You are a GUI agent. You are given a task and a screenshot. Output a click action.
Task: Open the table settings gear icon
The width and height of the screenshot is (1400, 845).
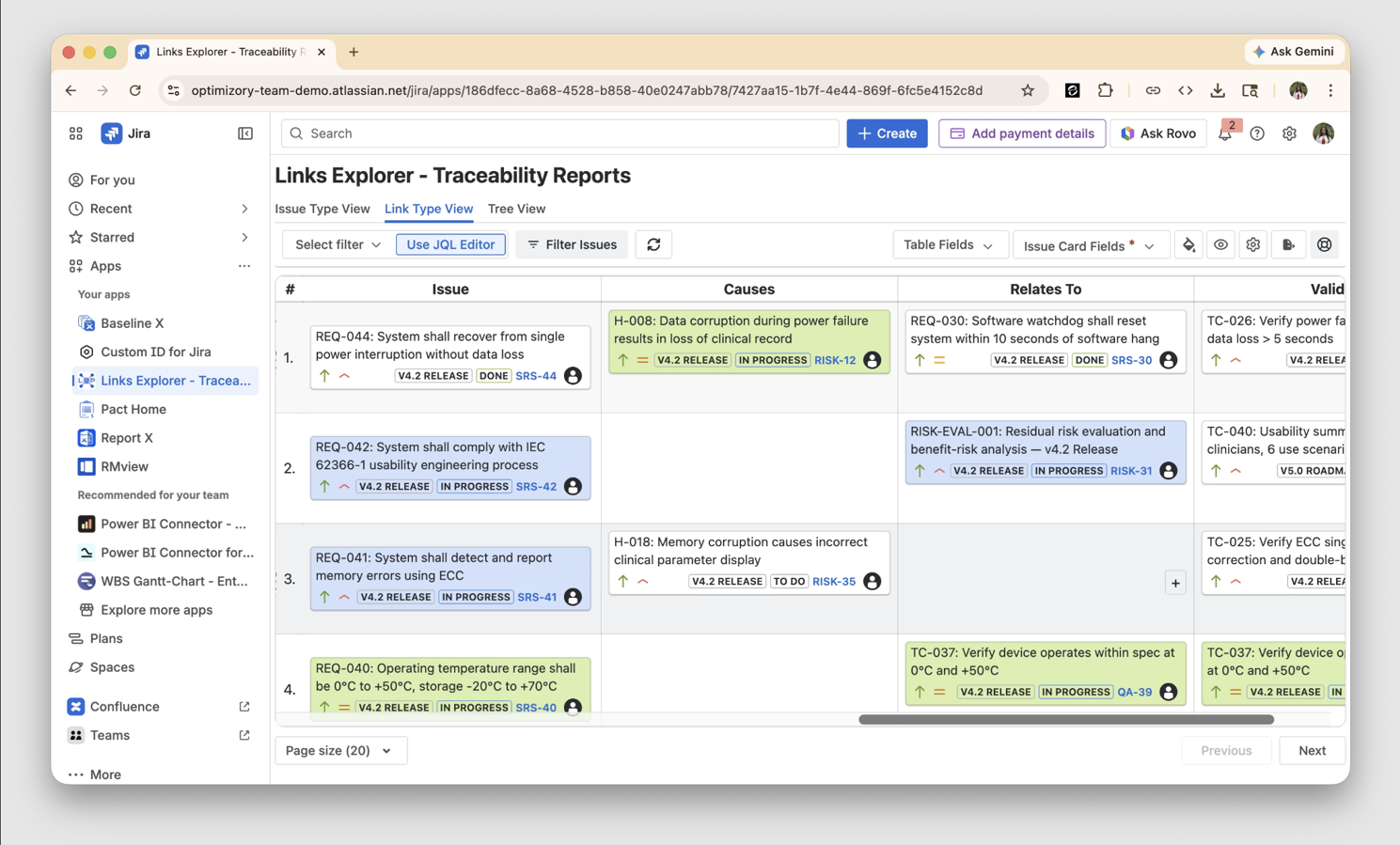point(1253,245)
